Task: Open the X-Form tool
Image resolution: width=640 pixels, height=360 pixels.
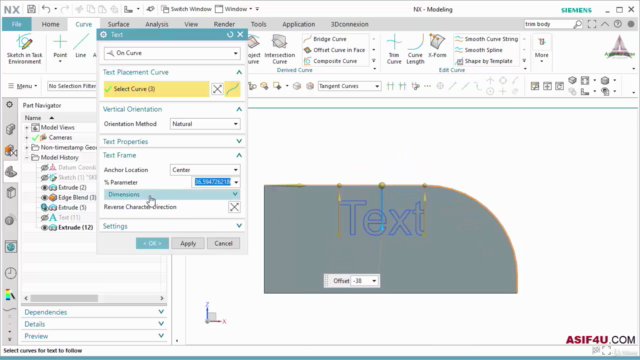Action: pyautogui.click(x=437, y=46)
